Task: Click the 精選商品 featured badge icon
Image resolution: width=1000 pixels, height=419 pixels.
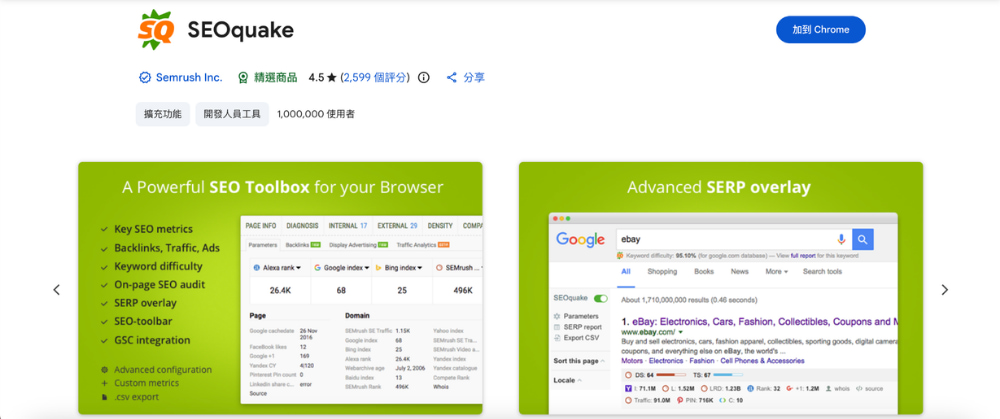Action: pos(242,78)
